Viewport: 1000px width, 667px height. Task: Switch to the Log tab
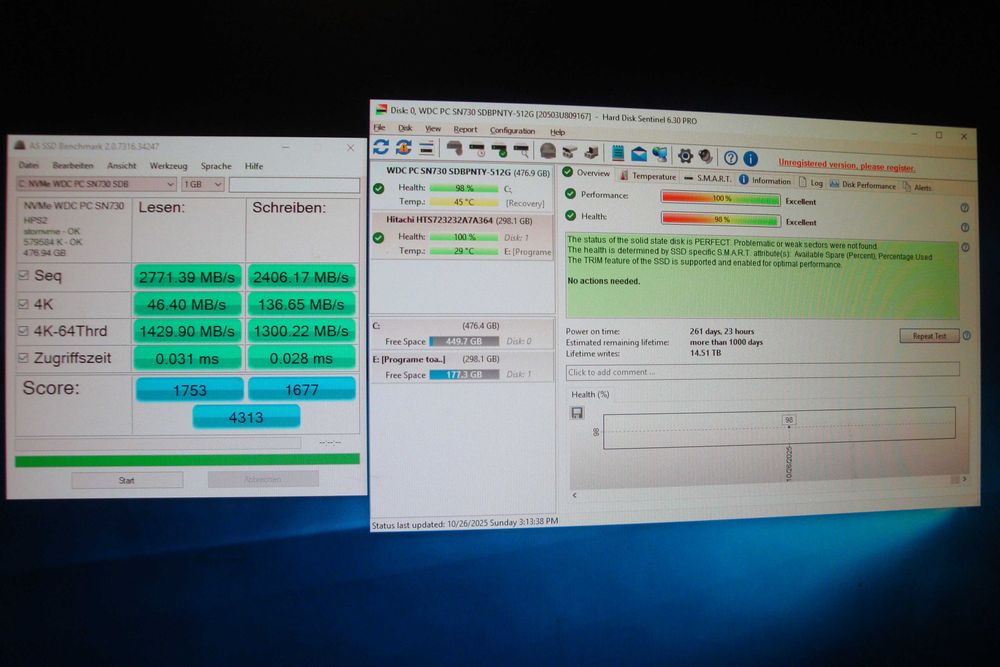811,183
